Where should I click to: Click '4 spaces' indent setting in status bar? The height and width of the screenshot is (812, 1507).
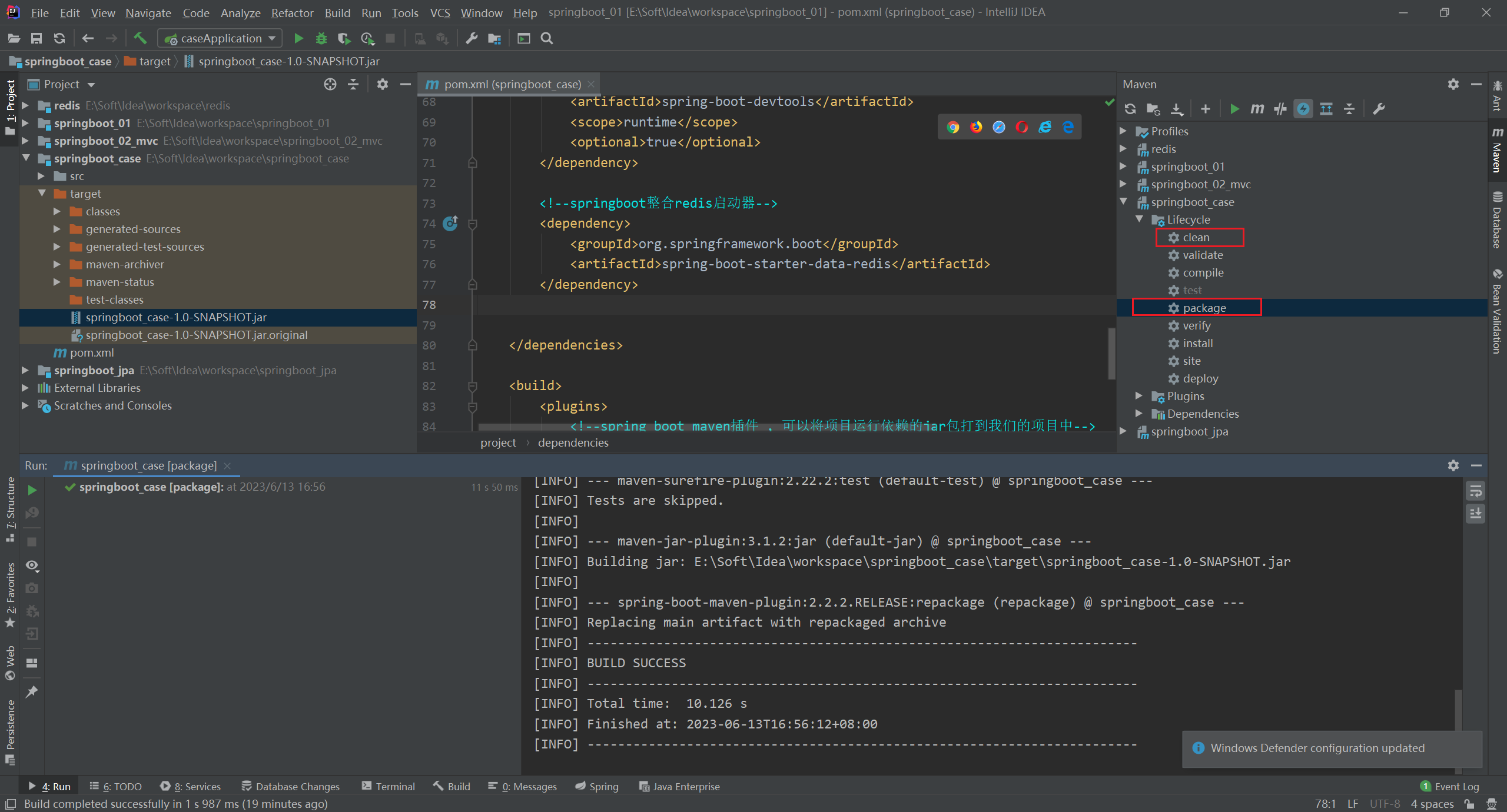click(1432, 804)
